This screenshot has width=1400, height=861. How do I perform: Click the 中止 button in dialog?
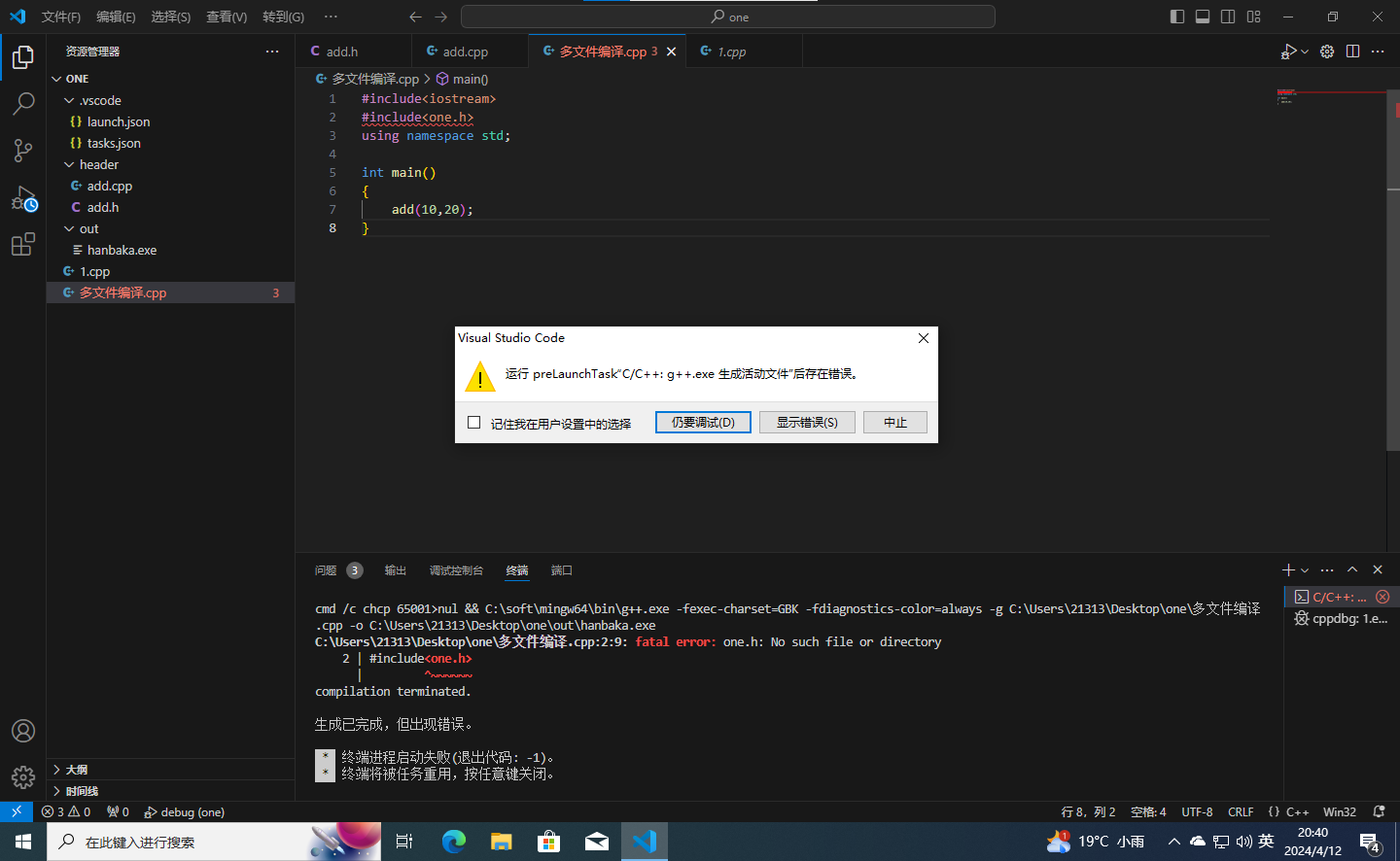click(x=895, y=422)
